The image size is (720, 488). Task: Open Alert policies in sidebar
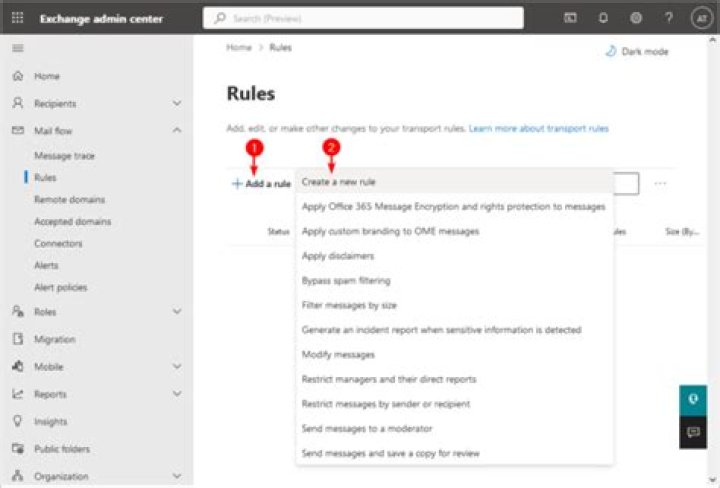[x=60, y=287]
